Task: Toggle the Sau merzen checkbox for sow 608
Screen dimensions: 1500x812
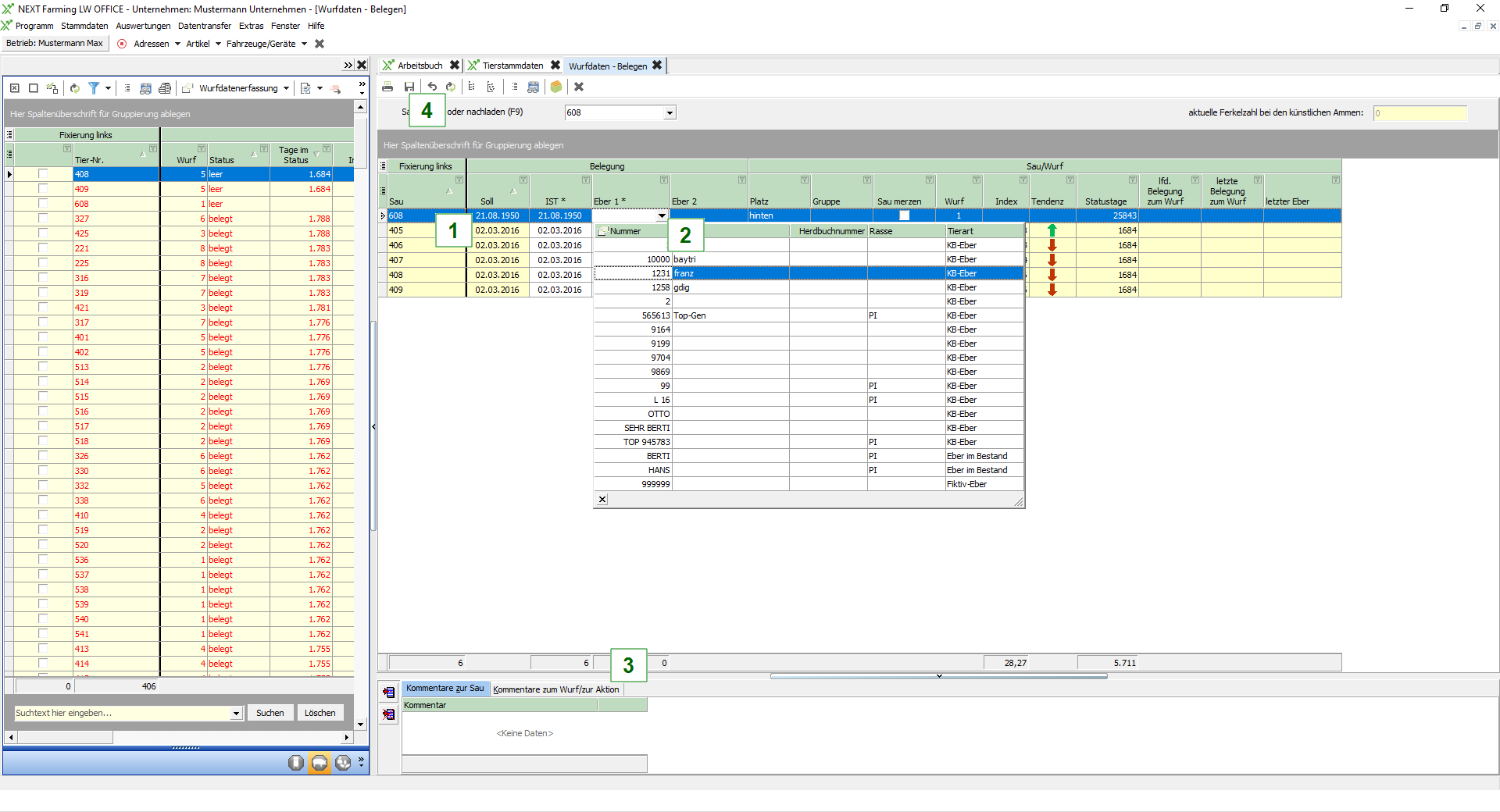Action: (904, 215)
